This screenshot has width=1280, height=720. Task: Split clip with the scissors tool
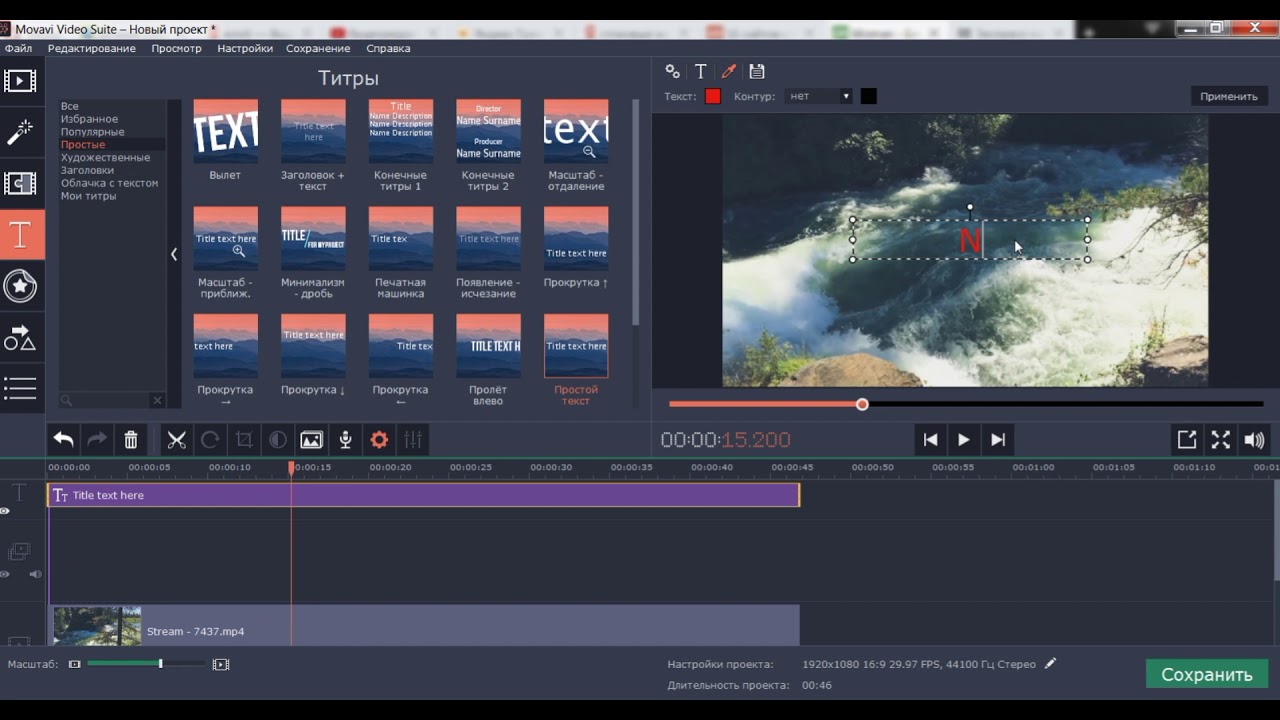[x=177, y=440]
